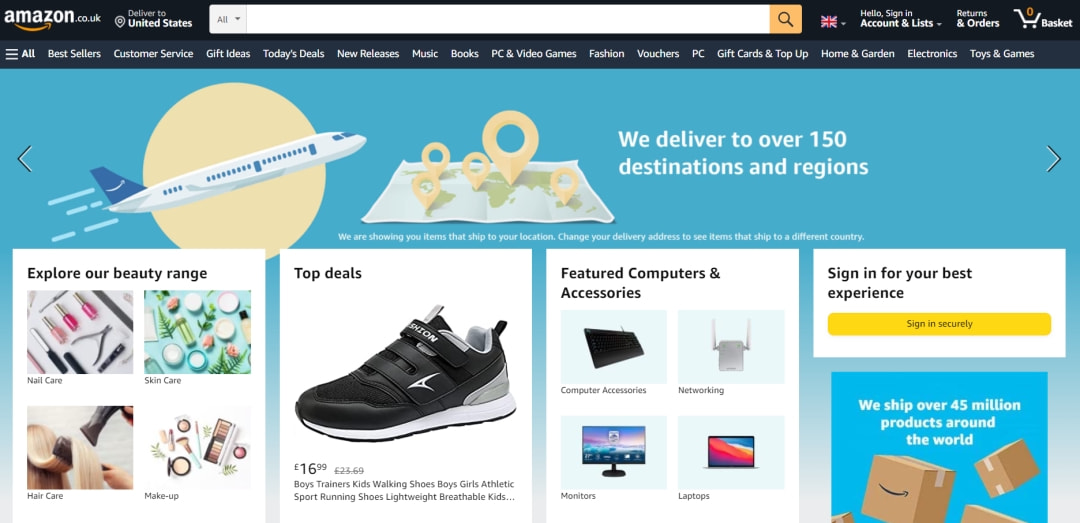The image size is (1080, 523).
Task: Open Gift Cards & Top Up
Action: tap(762, 54)
